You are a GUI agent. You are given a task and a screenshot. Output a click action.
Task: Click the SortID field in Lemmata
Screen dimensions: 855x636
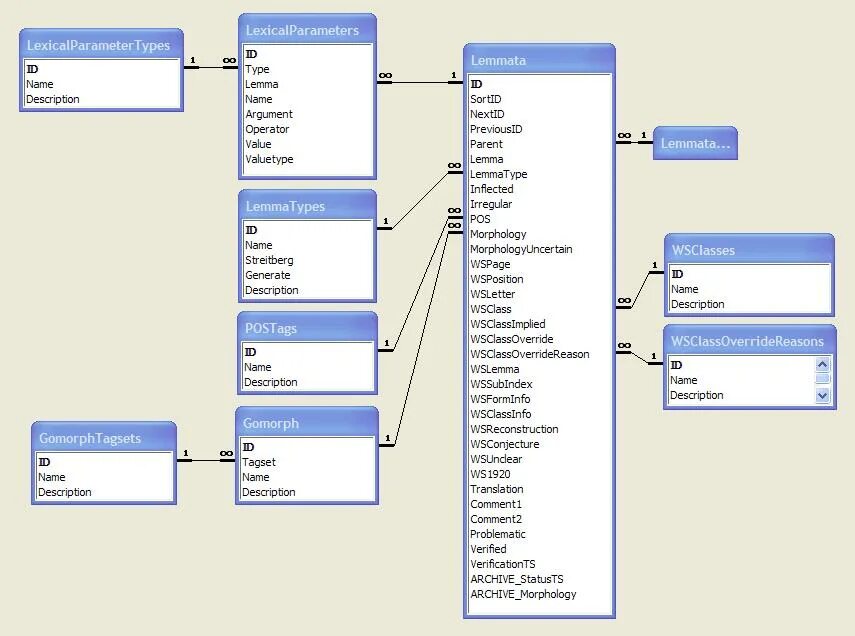pyautogui.click(x=540, y=99)
